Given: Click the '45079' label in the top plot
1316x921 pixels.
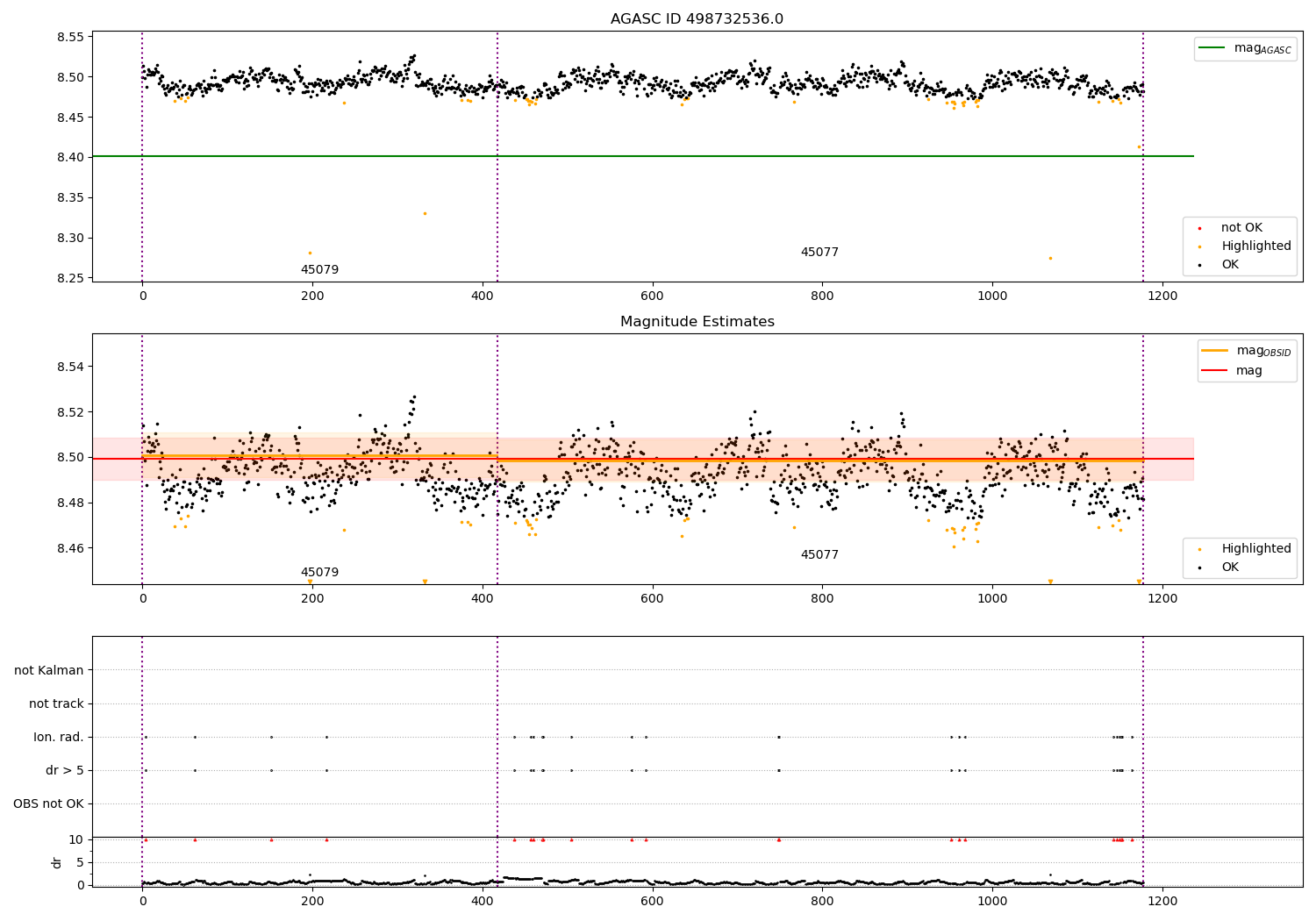Looking at the screenshot, I should tap(319, 270).
